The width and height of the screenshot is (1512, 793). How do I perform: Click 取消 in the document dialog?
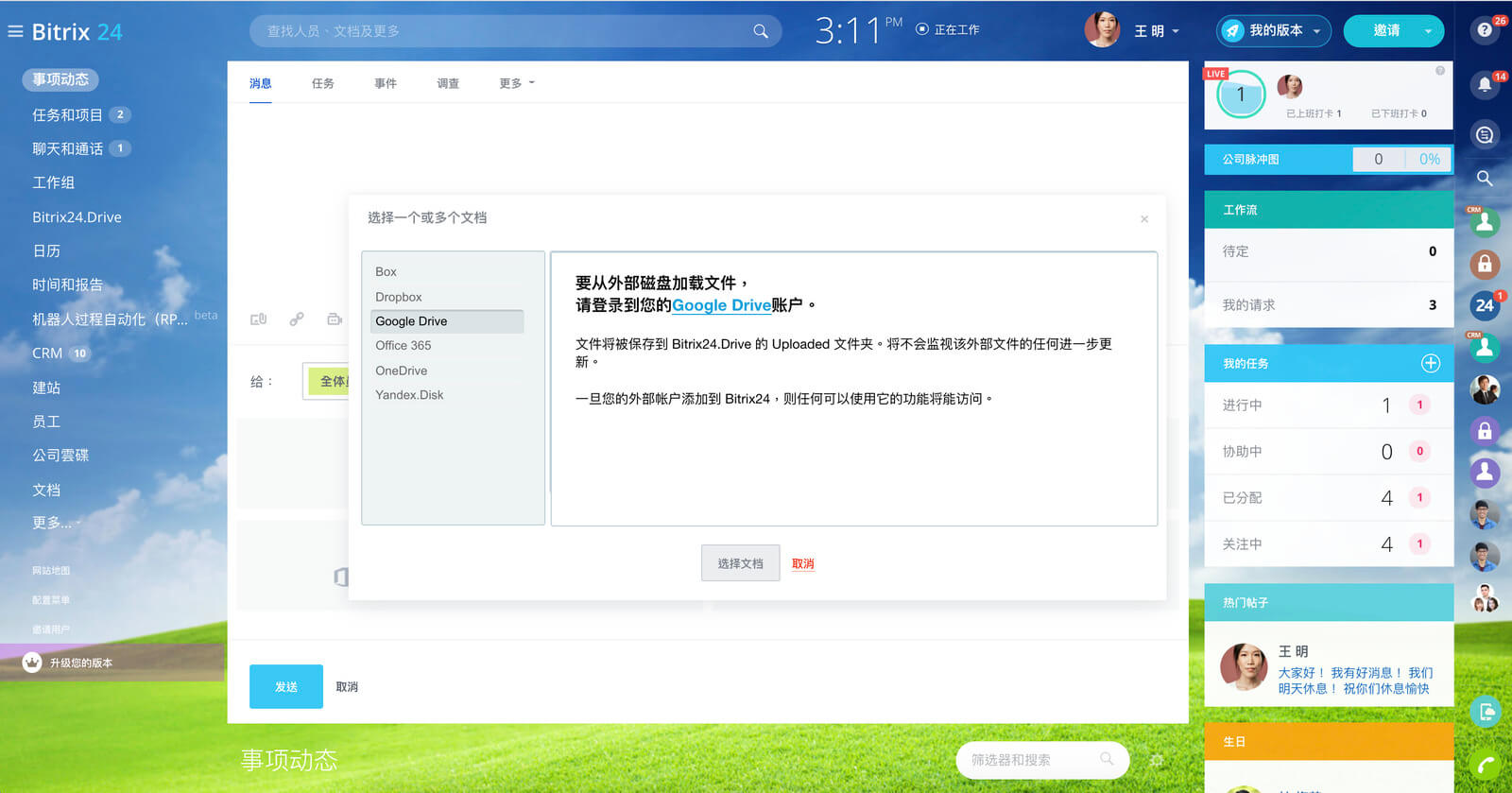(x=803, y=563)
